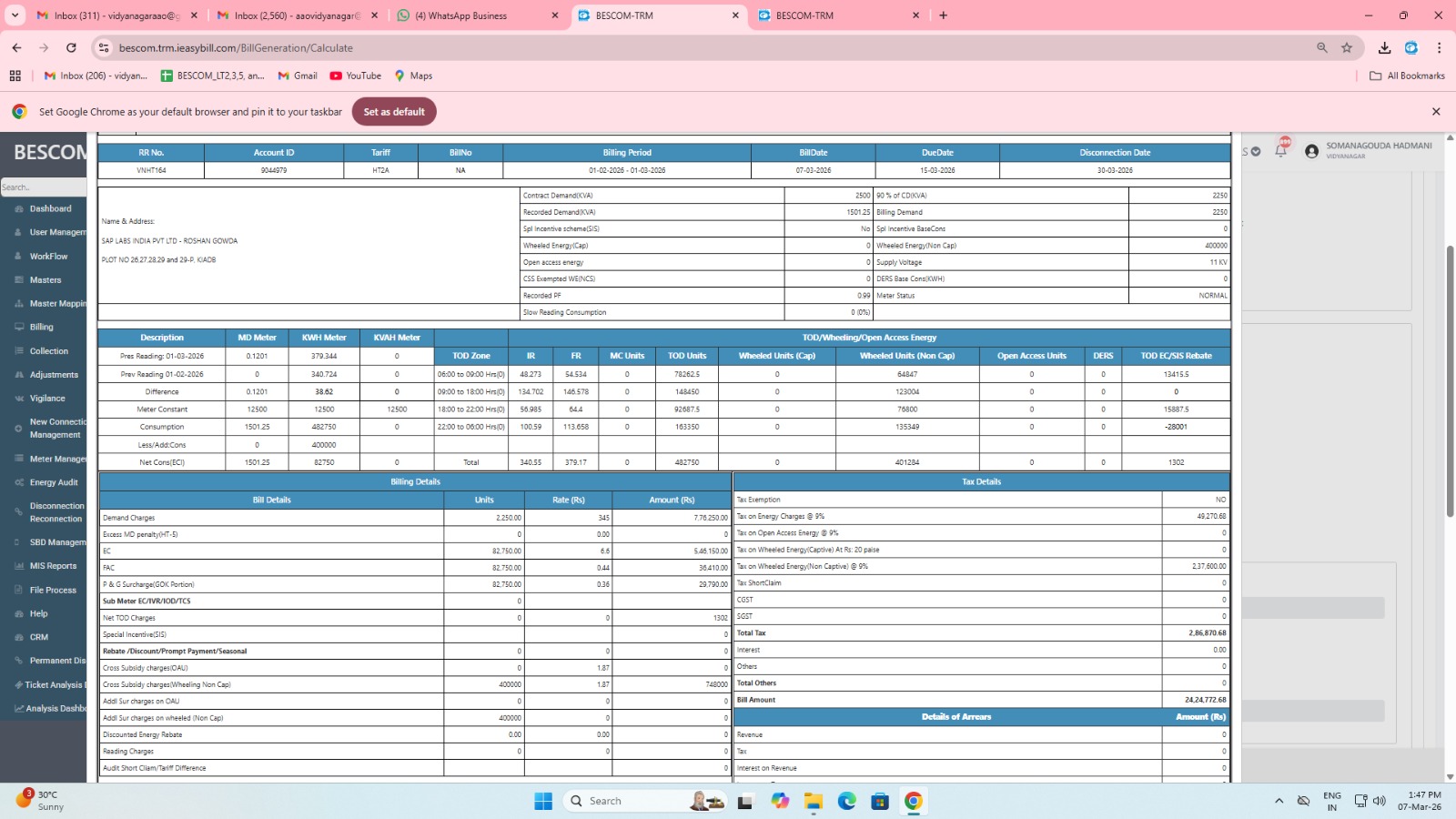
Task: Switch to the second BESCOM-TRM tab
Action: point(837,15)
